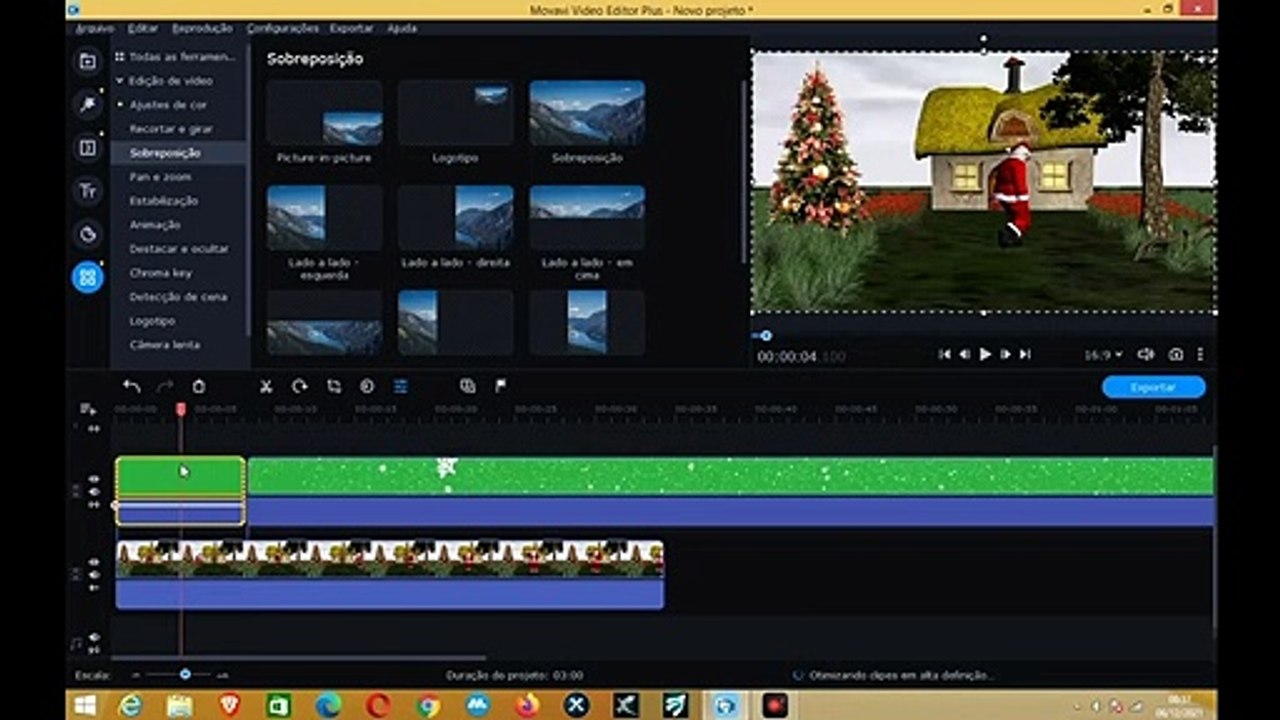Open the filters and effects sidebar tab

pyautogui.click(x=88, y=104)
